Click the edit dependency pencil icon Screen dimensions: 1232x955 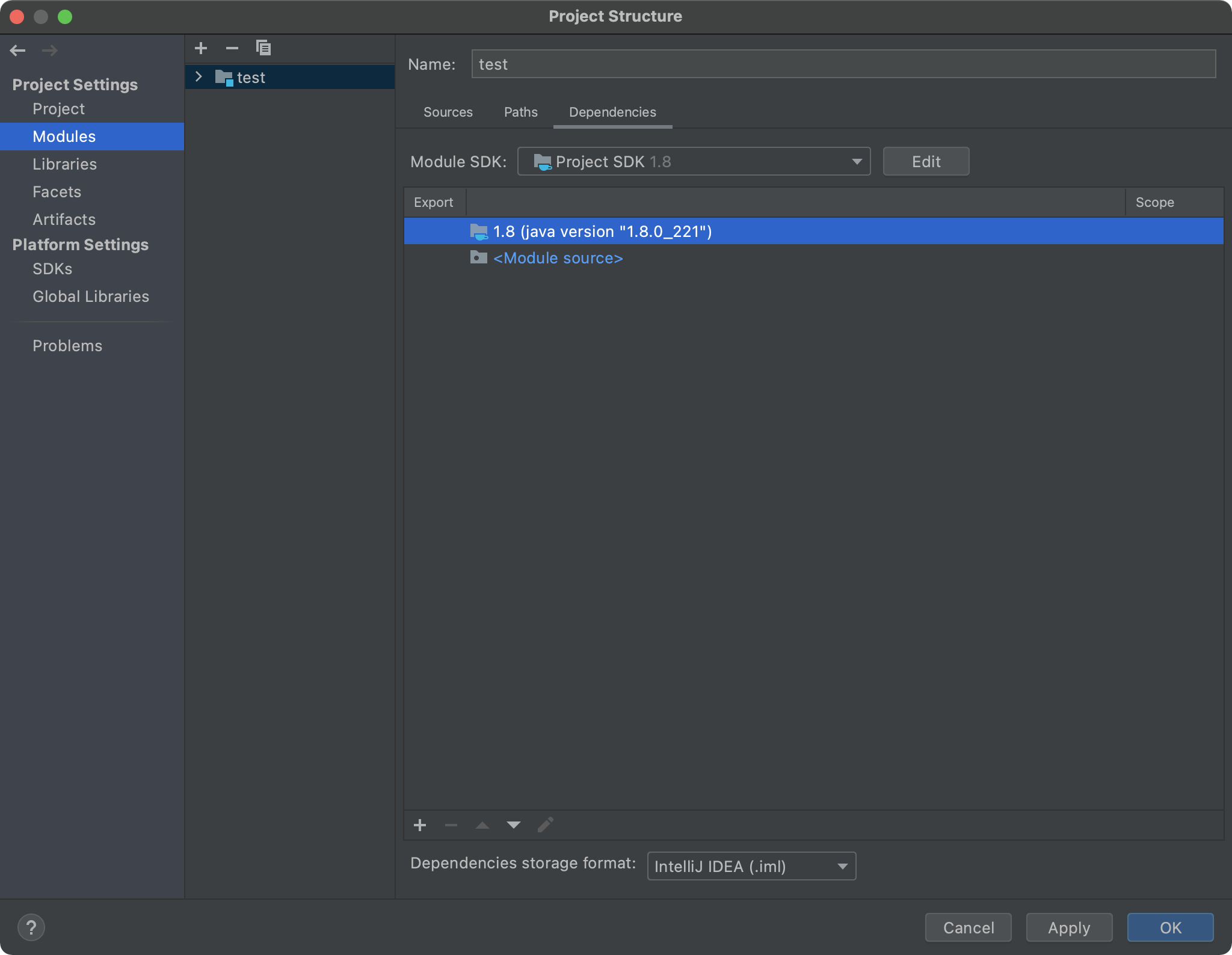[x=545, y=825]
